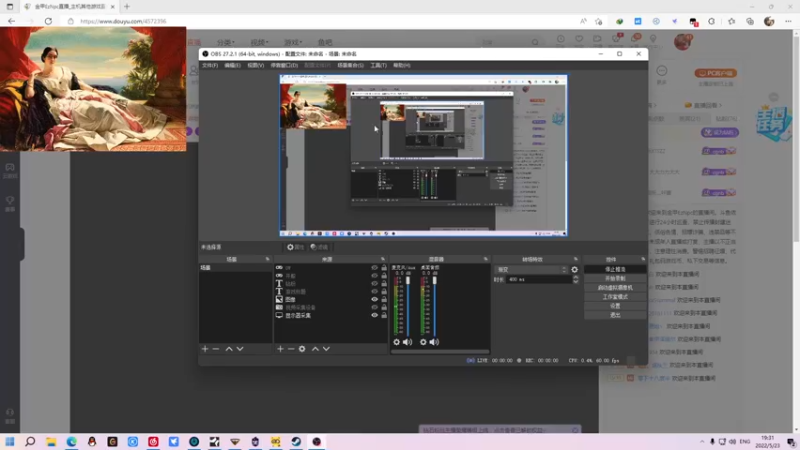Open Windows Start menu
Screen dimensions: 800x450
[10, 441]
